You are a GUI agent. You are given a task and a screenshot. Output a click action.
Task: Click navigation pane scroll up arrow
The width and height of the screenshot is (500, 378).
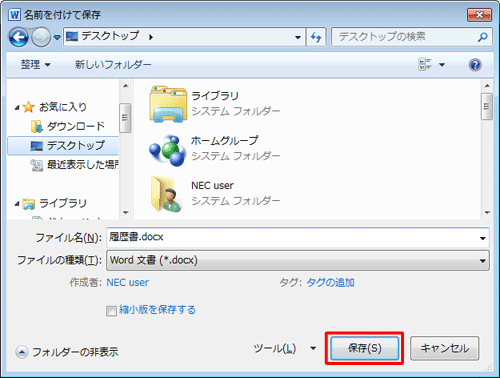click(126, 86)
